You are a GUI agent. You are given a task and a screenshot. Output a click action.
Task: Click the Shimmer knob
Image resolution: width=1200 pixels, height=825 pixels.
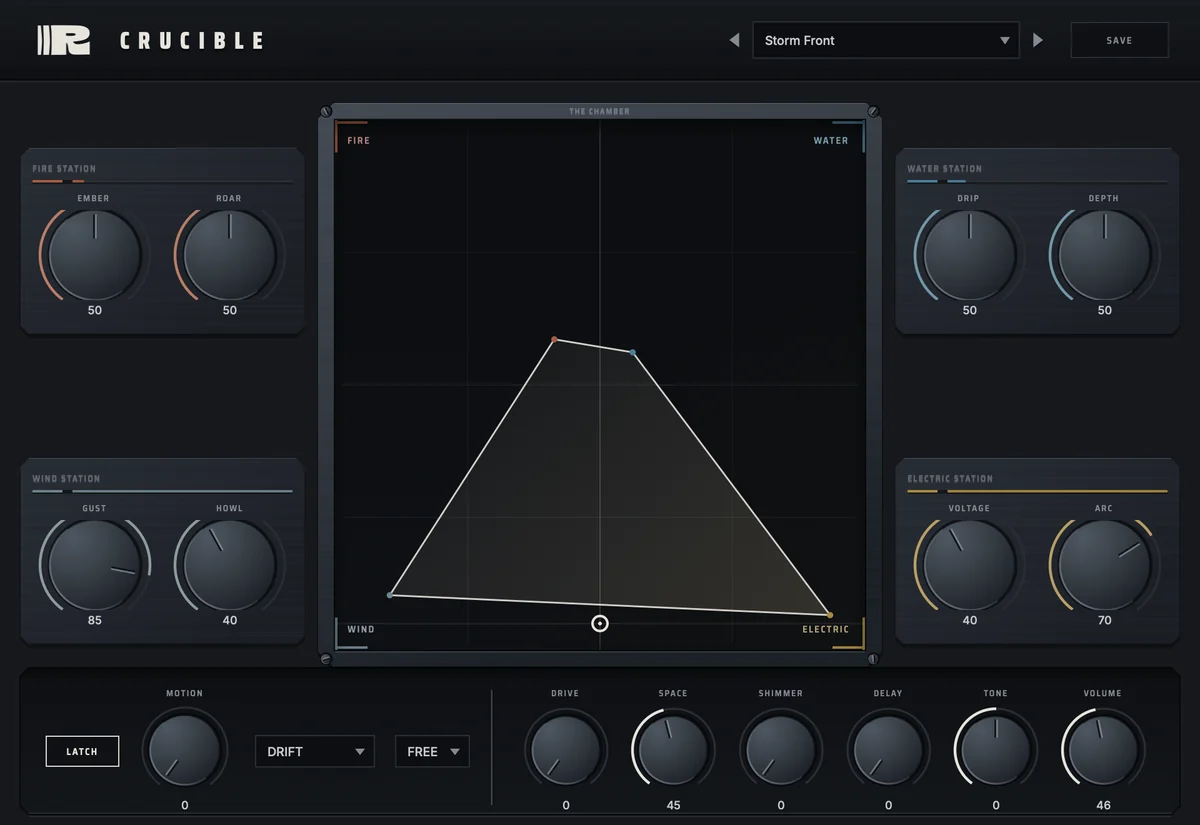pyautogui.click(x=780, y=751)
